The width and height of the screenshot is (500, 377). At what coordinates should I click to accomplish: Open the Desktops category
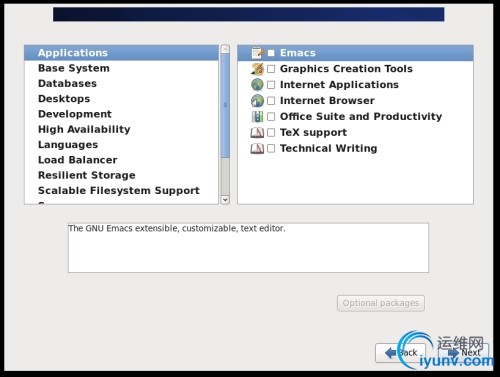coord(121,99)
